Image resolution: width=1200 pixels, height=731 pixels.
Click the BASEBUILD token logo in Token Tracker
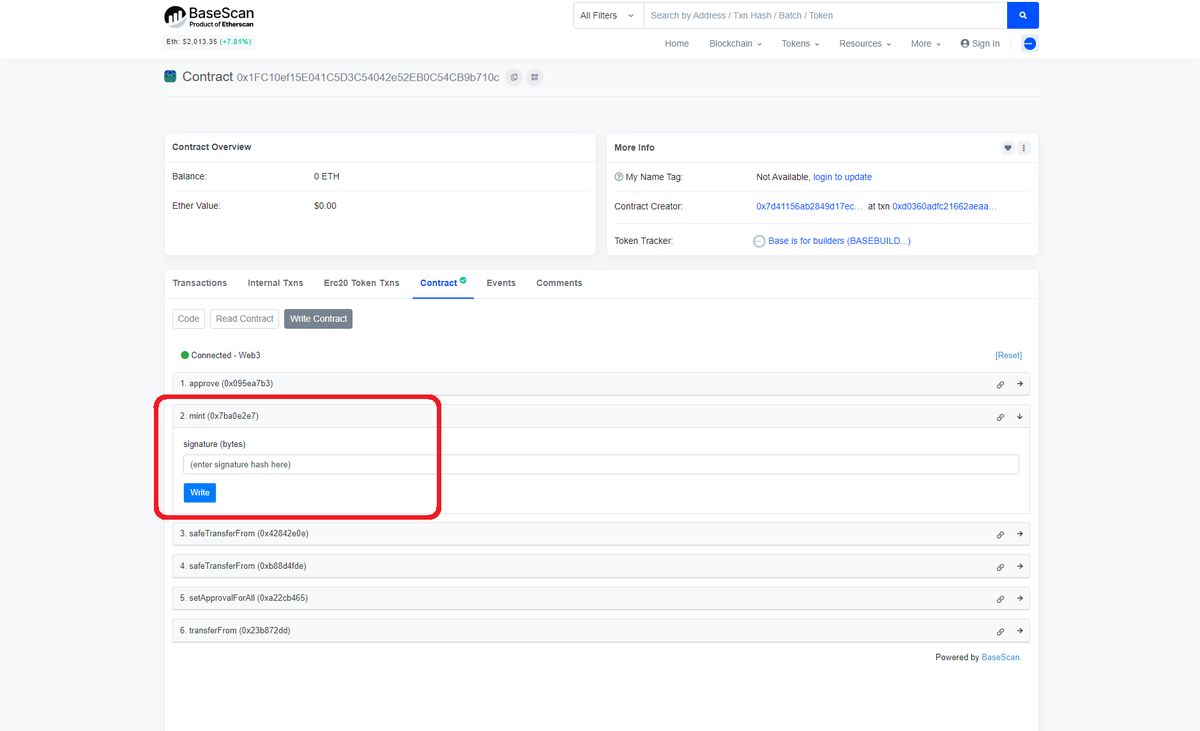(759, 240)
